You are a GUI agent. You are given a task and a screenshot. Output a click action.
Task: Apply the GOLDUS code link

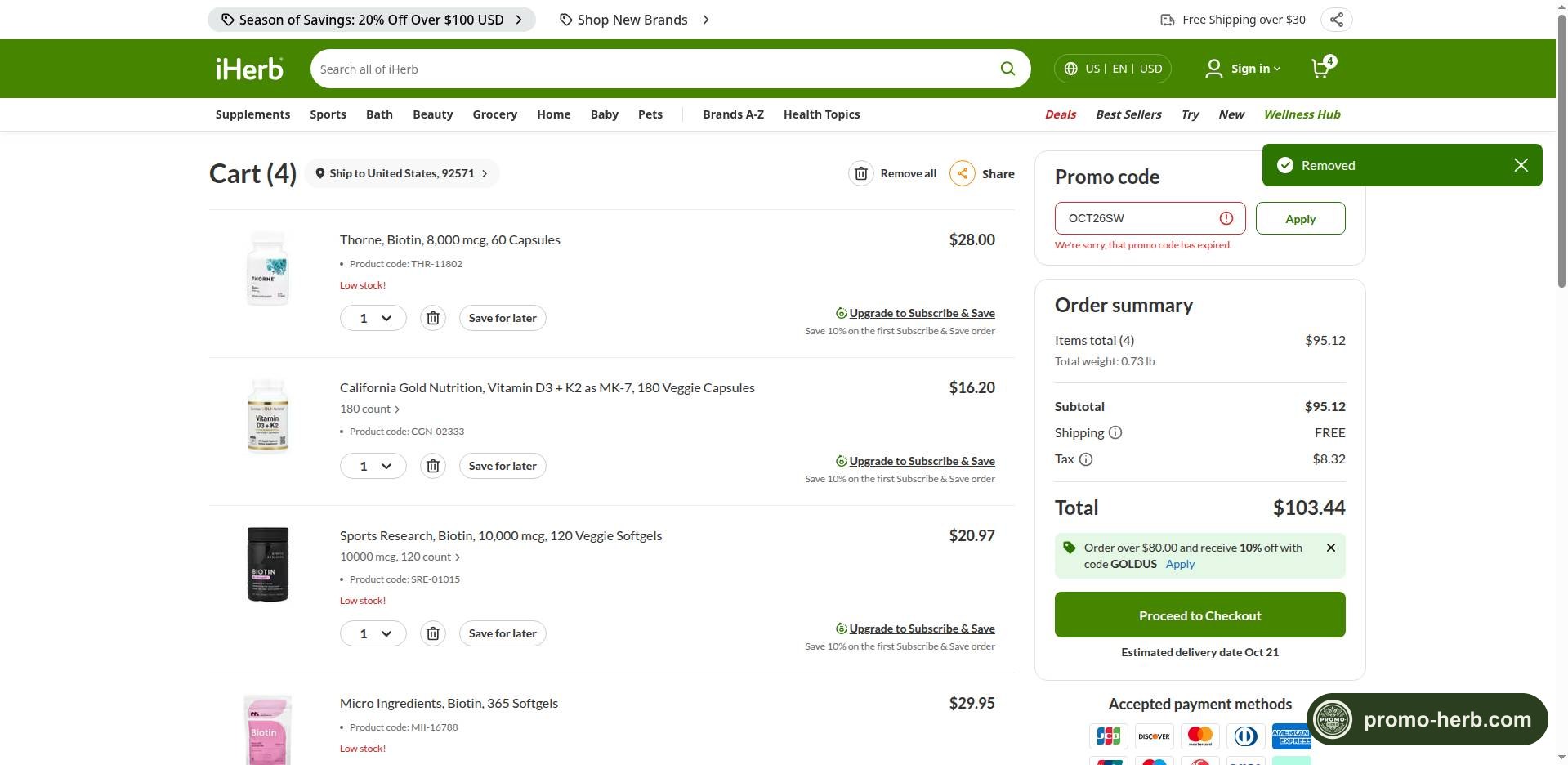(1180, 564)
